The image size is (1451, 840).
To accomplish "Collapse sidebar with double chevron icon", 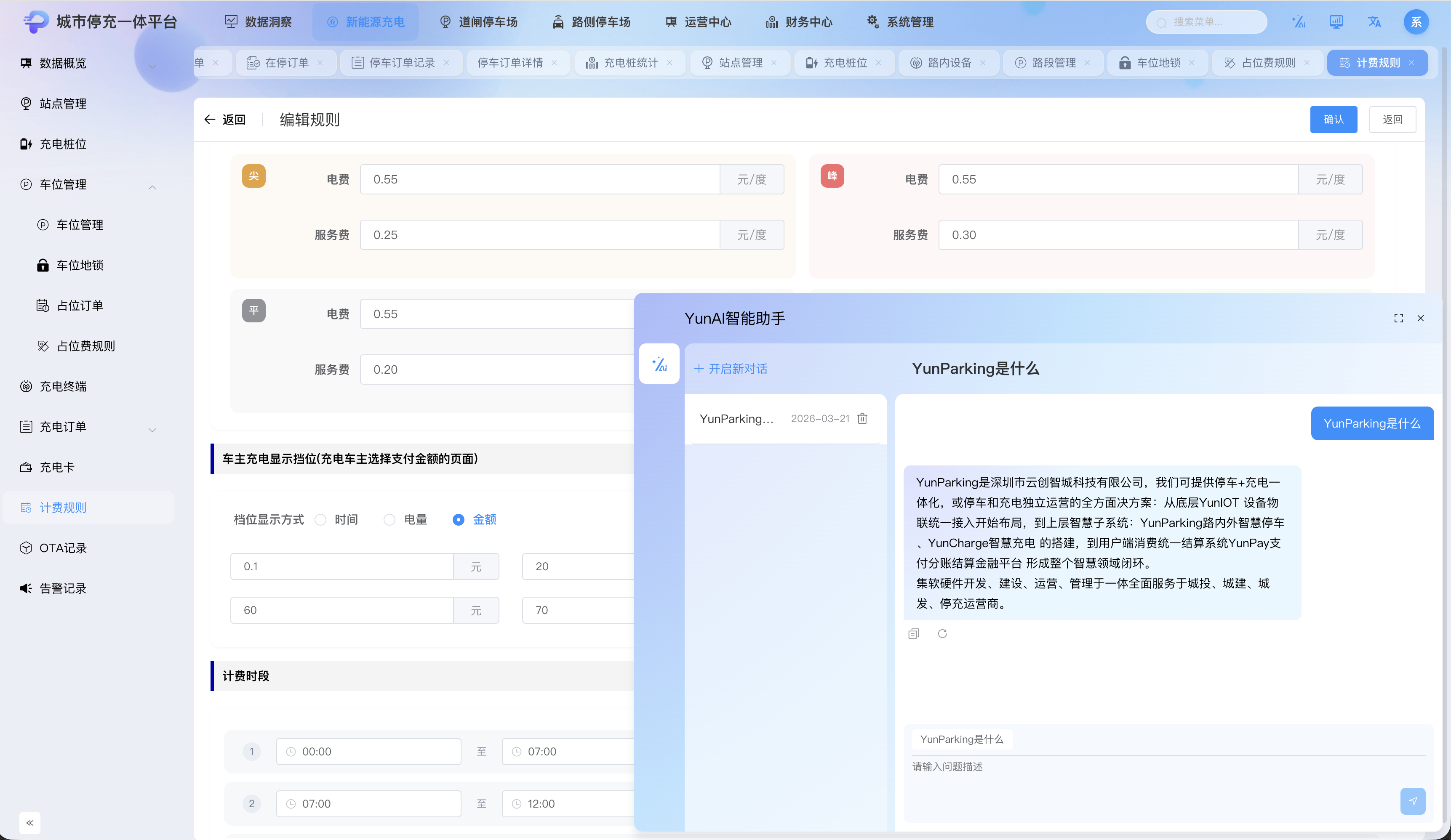I will tap(30, 823).
